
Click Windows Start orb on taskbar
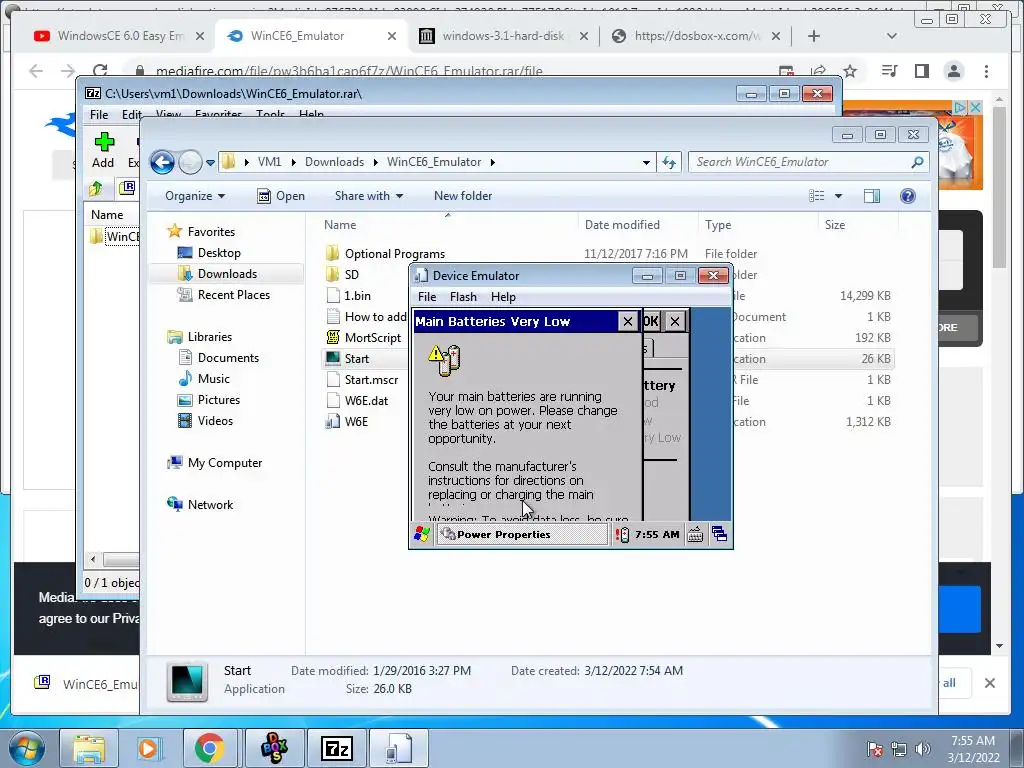(27, 748)
